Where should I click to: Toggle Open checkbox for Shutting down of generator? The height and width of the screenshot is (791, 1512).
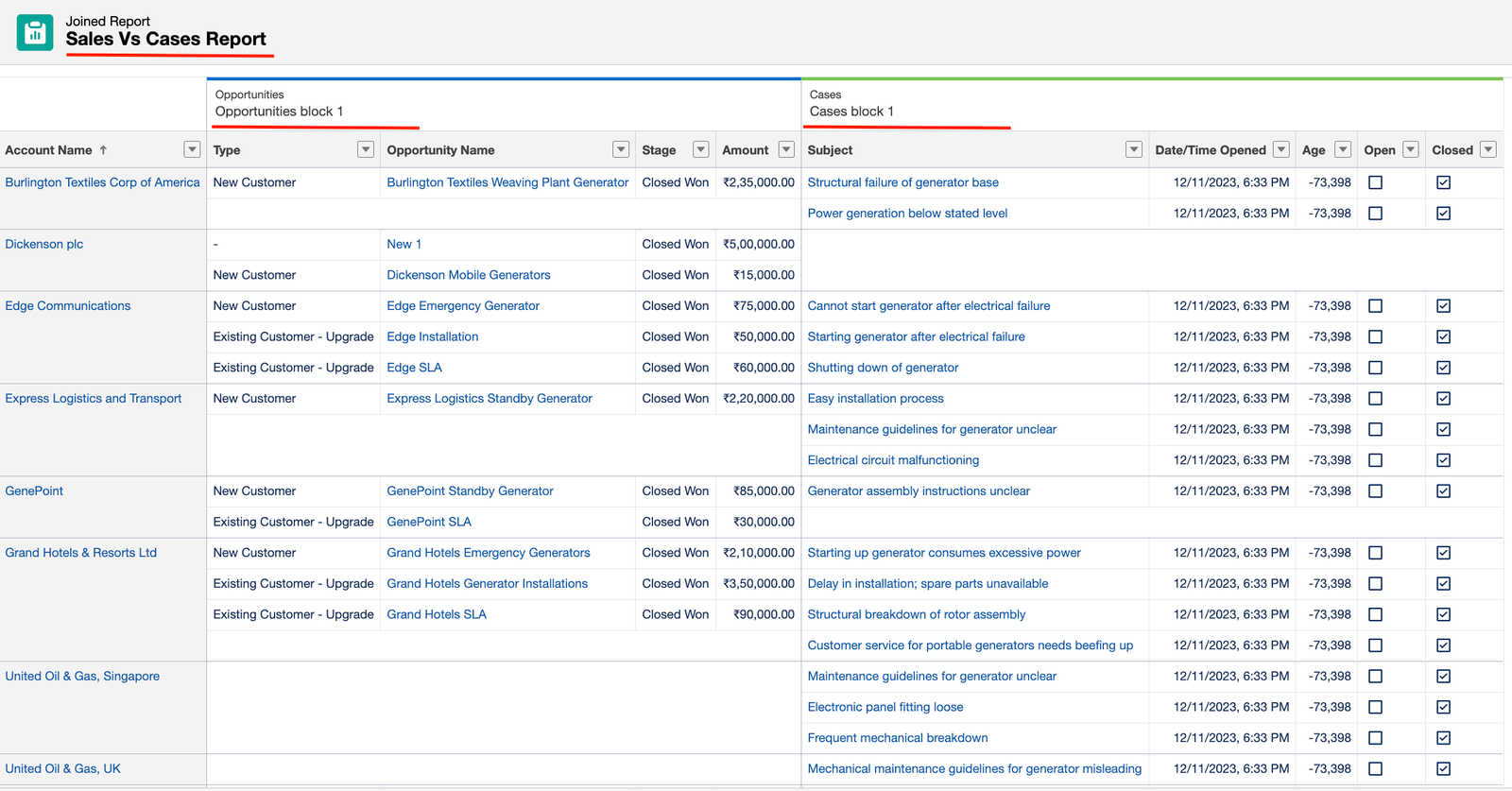tap(1375, 368)
